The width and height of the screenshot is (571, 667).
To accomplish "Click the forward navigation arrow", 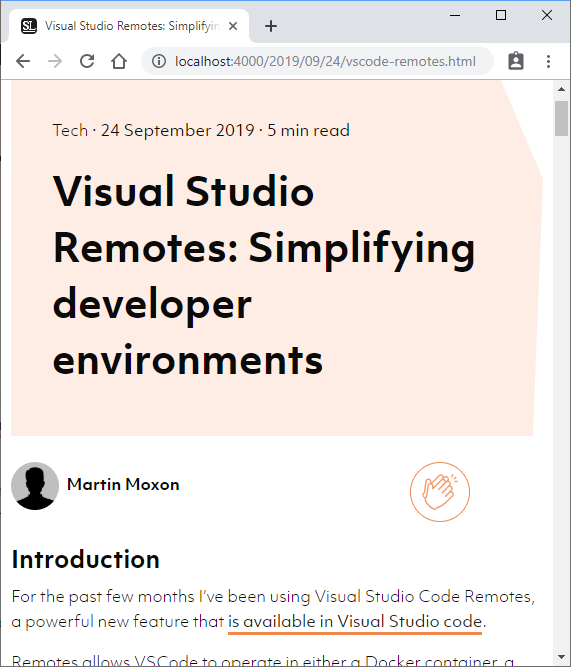I will click(55, 61).
